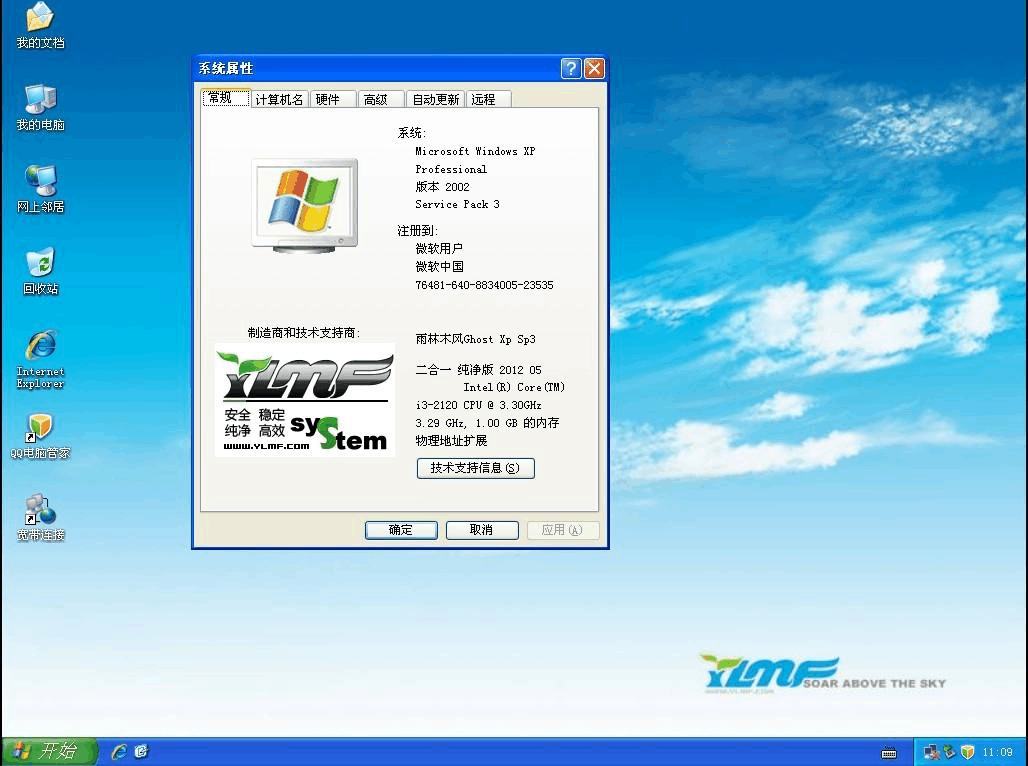Click the text 雨林木风Ghost Xp Sp3
Viewport: 1028px width, 766px height.
[475, 339]
